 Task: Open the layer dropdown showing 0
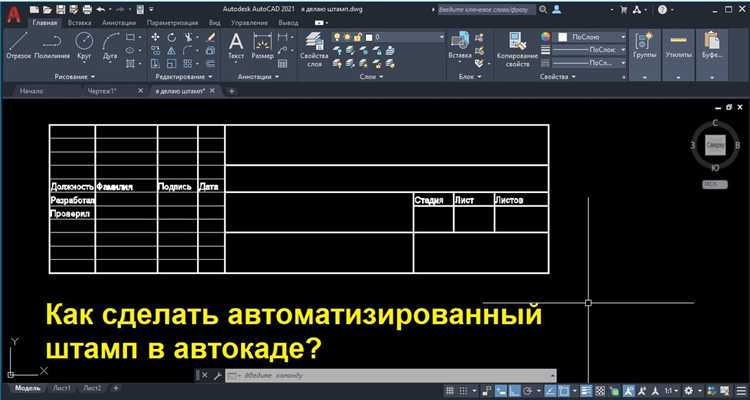click(387, 37)
